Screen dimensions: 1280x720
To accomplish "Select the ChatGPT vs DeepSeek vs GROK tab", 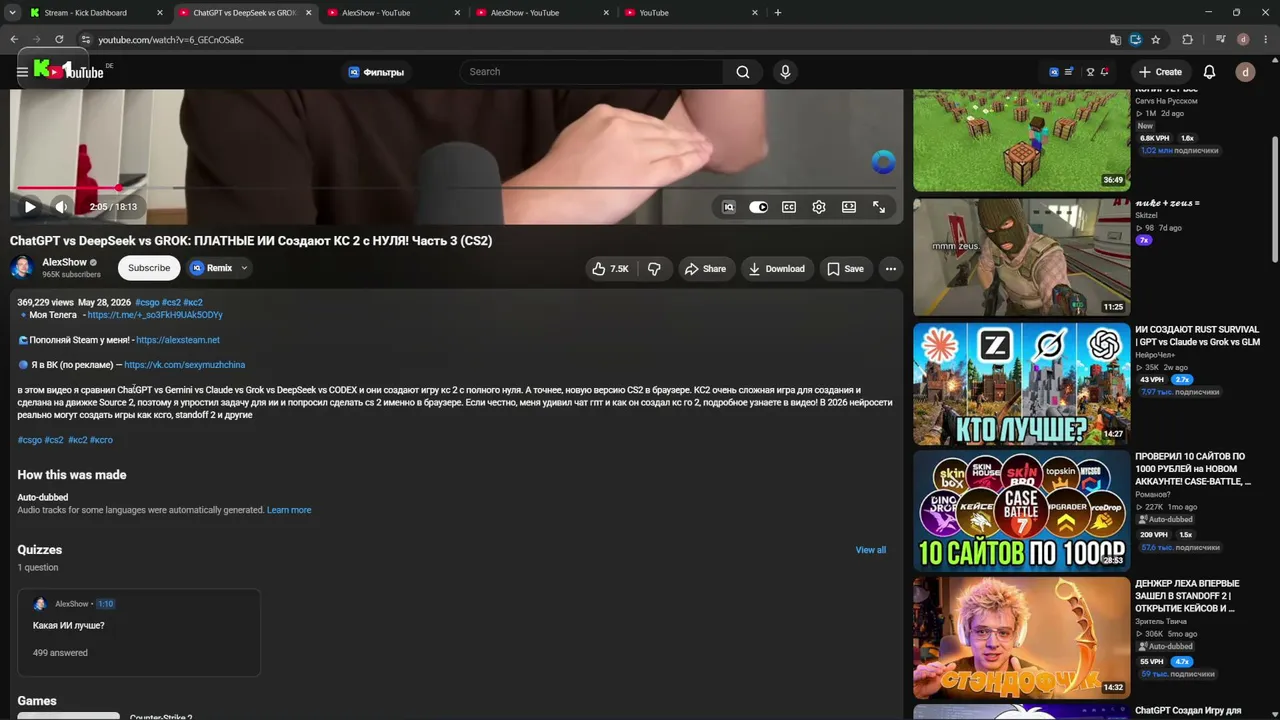I will point(246,13).
